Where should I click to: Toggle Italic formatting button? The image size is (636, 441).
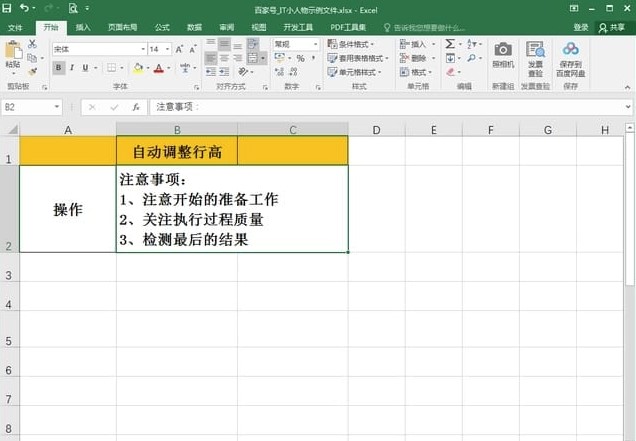[x=71, y=68]
